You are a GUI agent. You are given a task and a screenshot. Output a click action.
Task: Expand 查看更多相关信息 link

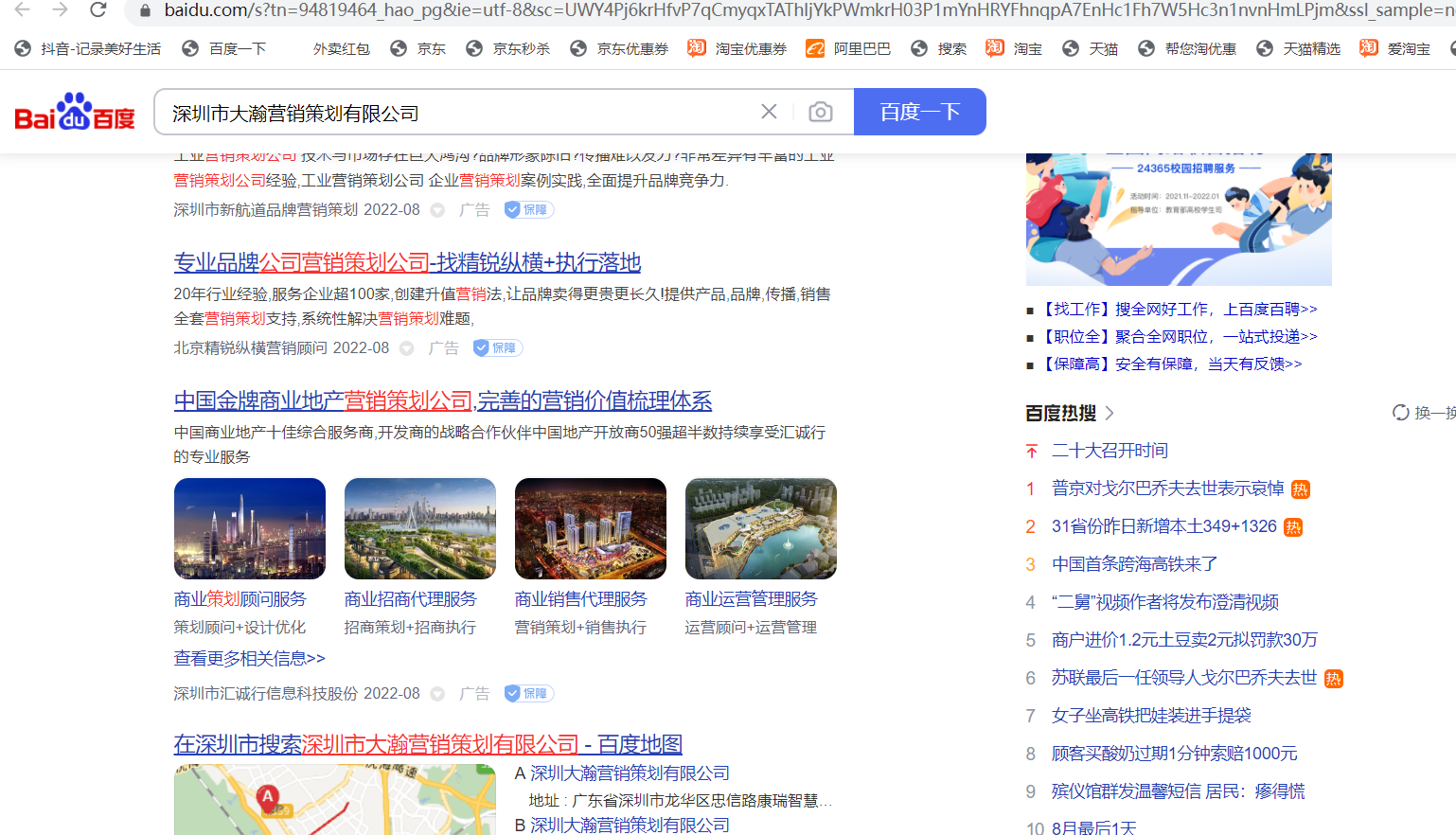pyautogui.click(x=249, y=658)
